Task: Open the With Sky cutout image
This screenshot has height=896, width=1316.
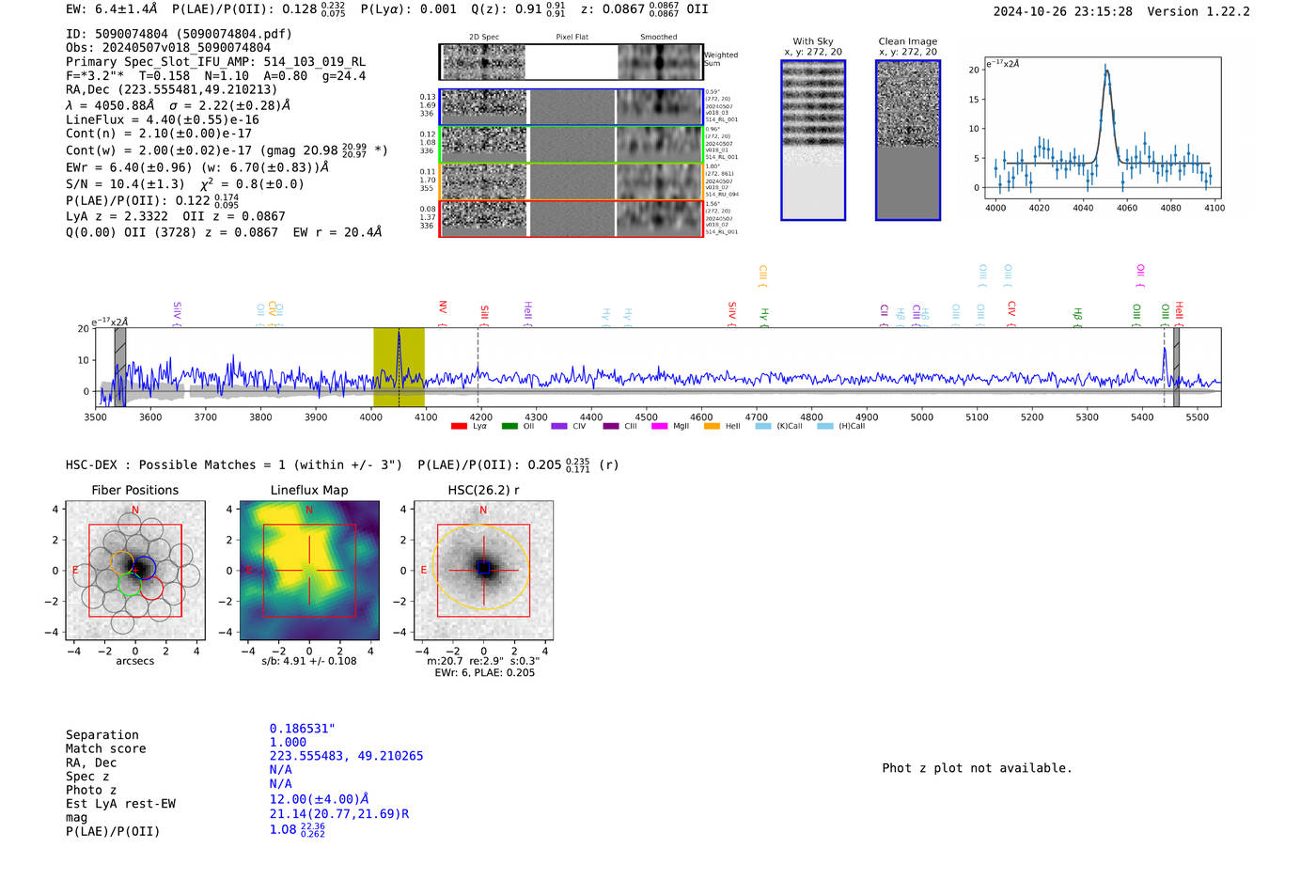Action: [x=813, y=141]
